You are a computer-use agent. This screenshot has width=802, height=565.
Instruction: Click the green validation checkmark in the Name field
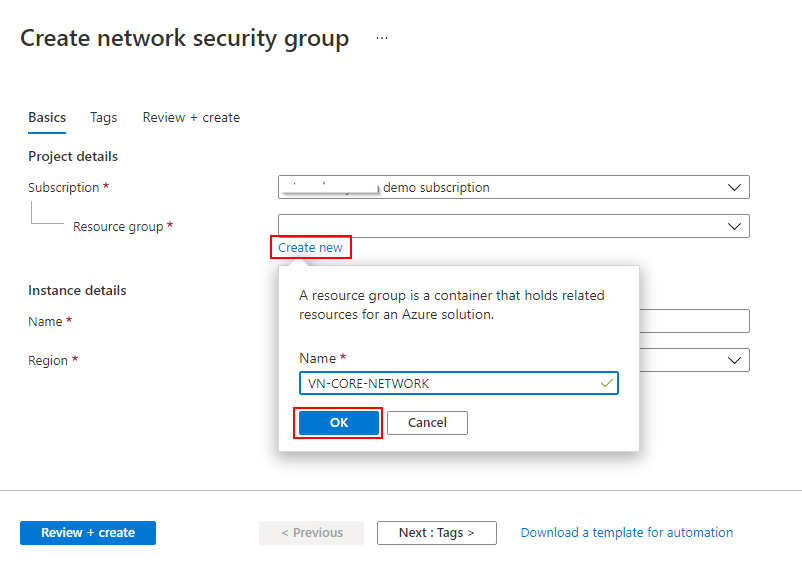[606, 383]
